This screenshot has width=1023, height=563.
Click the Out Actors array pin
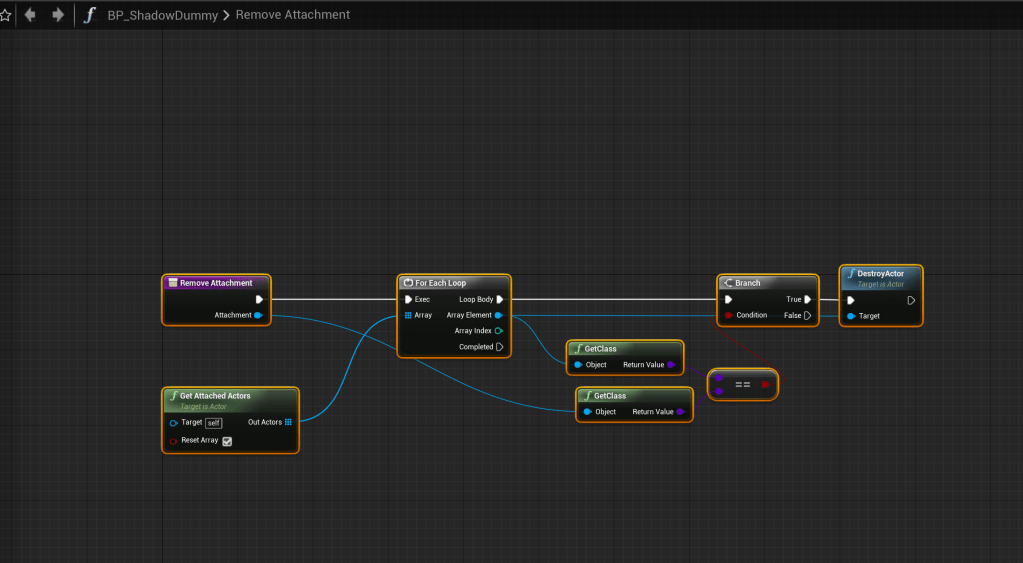point(288,422)
